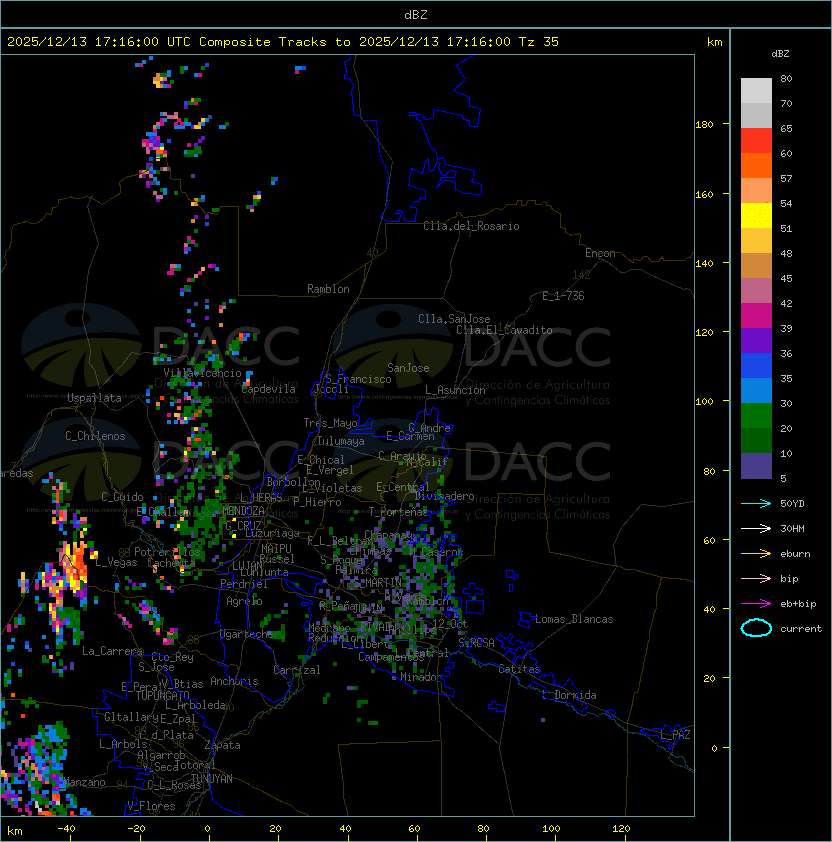Screen dimensions: 832x842
Task: Click the 'L_Asuncion' place label
Action: pos(455,390)
